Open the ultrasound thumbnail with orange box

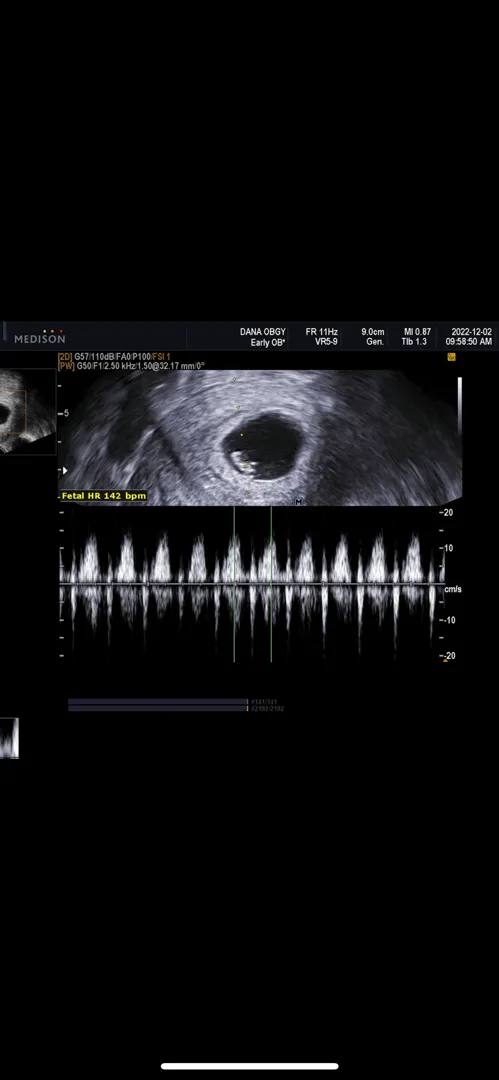point(28,411)
